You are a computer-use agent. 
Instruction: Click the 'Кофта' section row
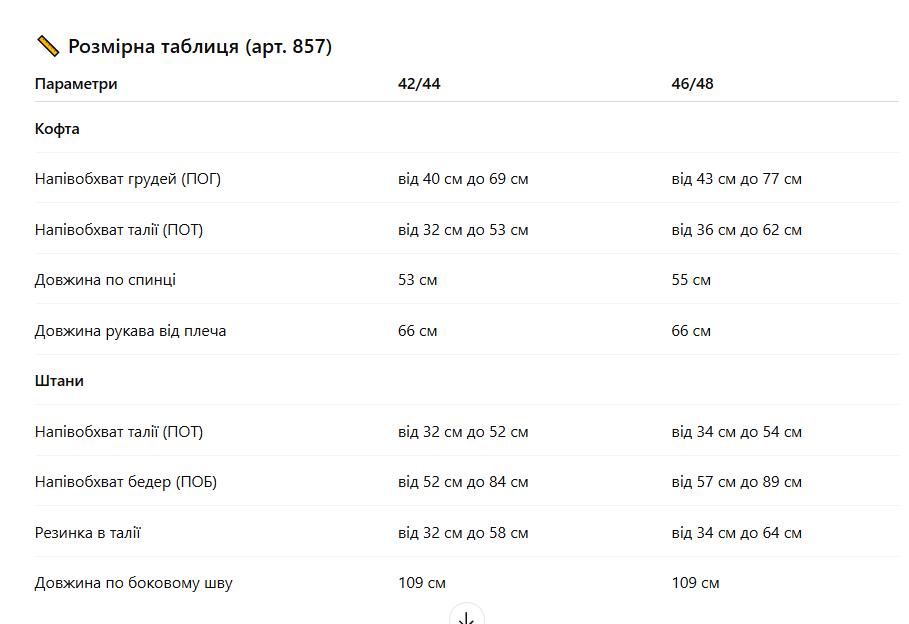467,129
